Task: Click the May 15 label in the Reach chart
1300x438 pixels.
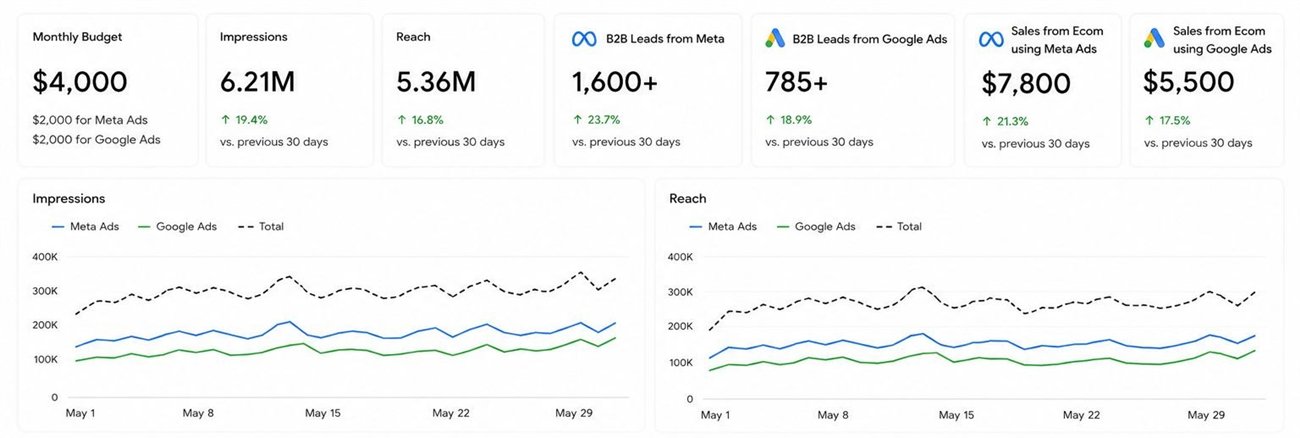Action: pos(958,414)
